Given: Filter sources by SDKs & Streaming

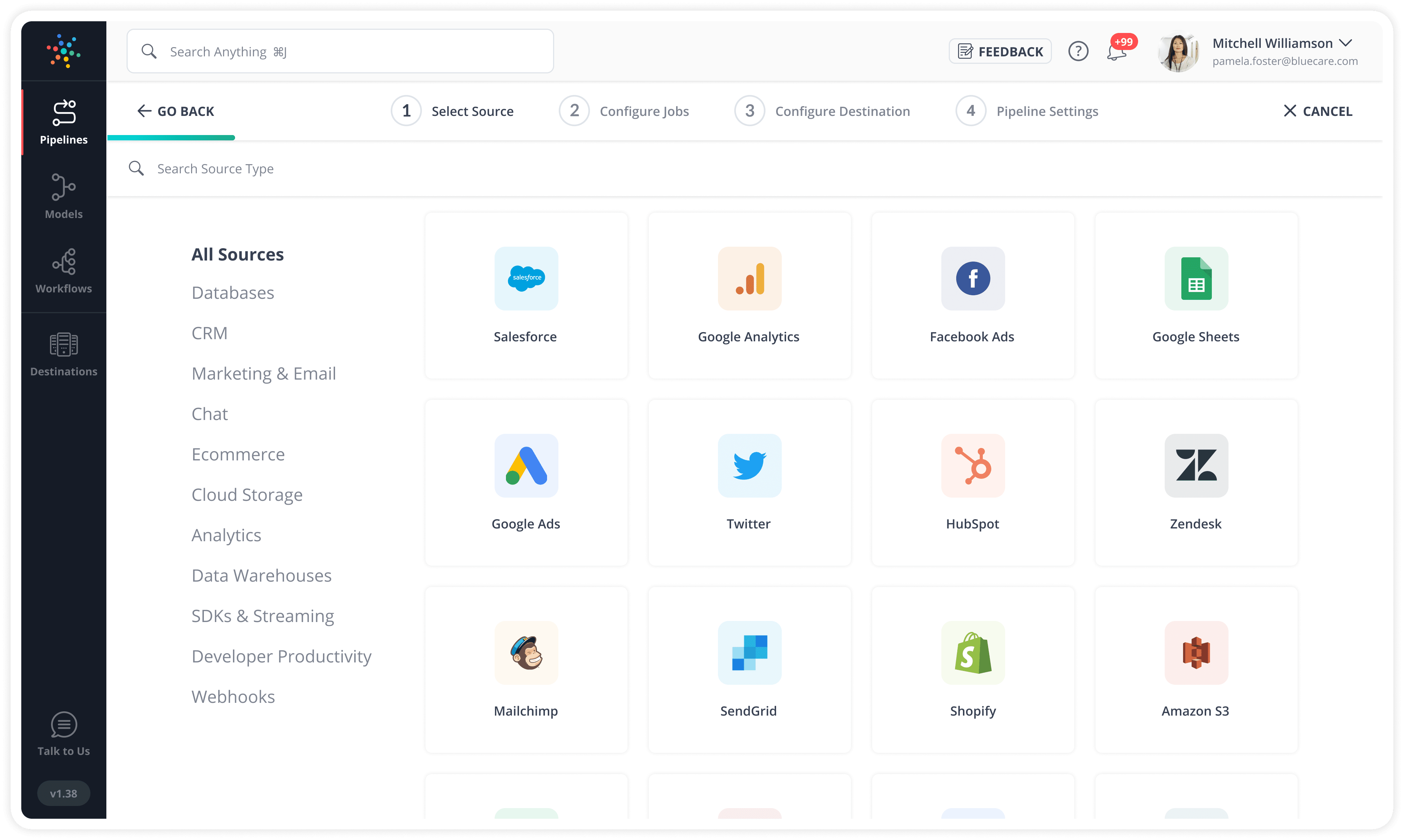Looking at the screenshot, I should (x=263, y=616).
